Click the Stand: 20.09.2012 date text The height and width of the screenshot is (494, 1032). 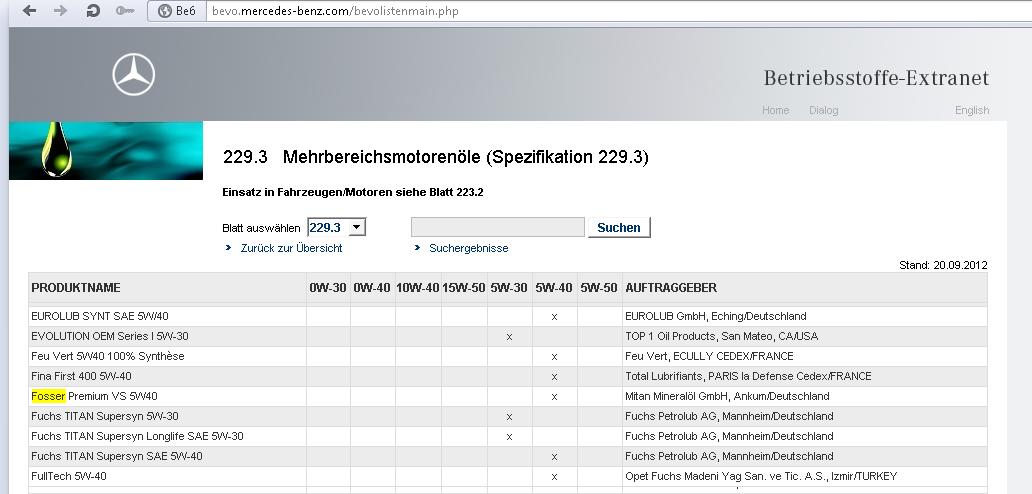(943, 265)
